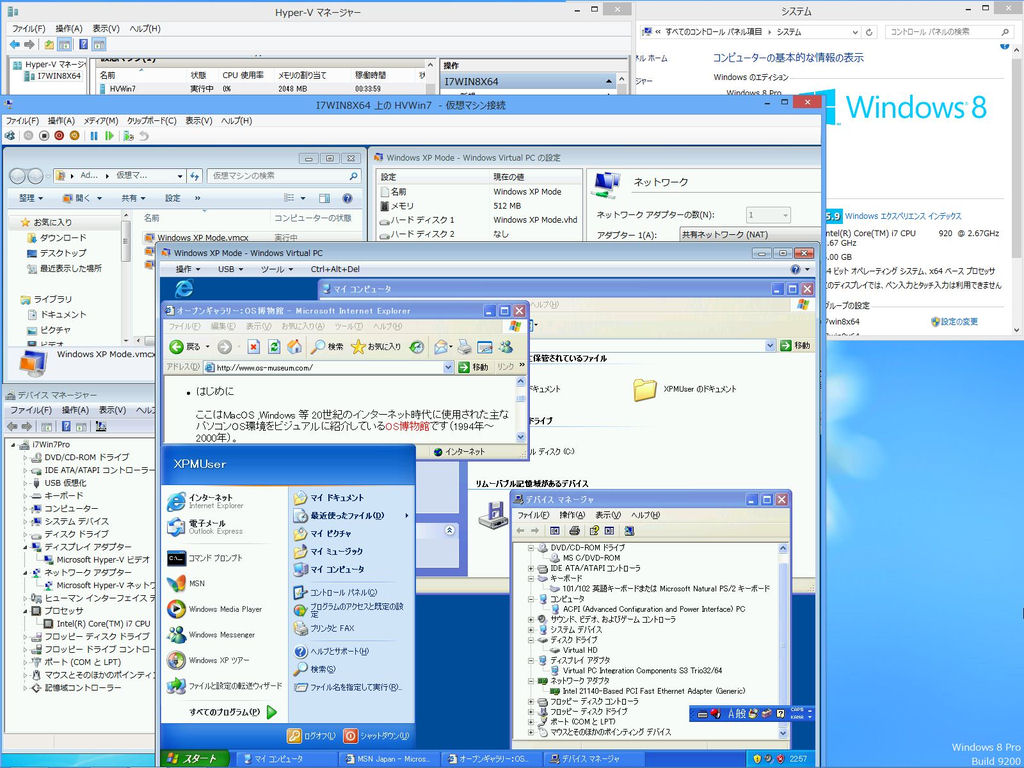The width and height of the screenshot is (1024, 768).
Task: Select the Windows XP Mode.vmcx file row
Action: [253, 238]
